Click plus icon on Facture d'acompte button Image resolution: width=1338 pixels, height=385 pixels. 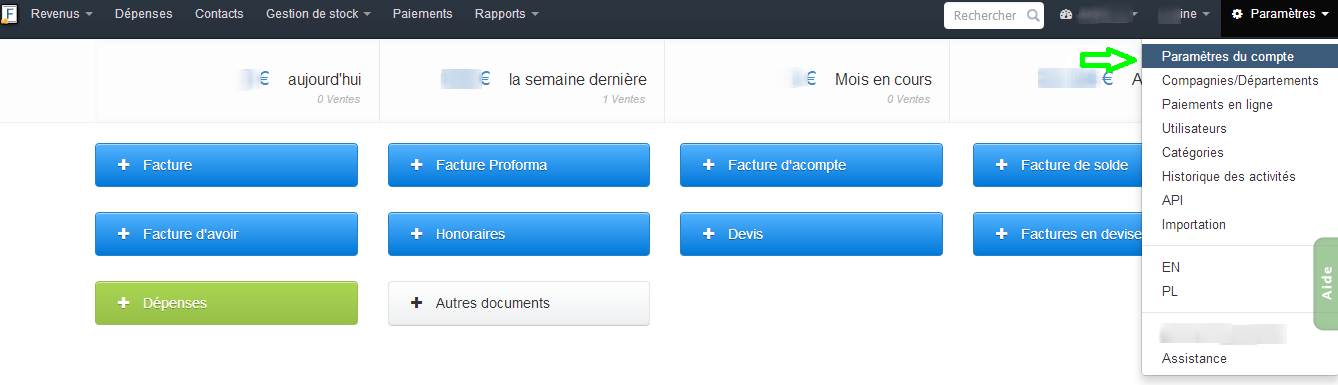(x=709, y=165)
